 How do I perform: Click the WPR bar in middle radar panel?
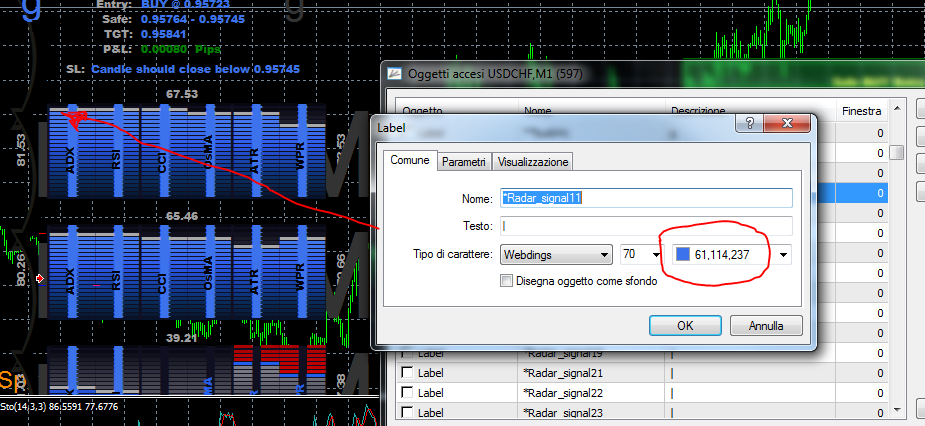302,273
